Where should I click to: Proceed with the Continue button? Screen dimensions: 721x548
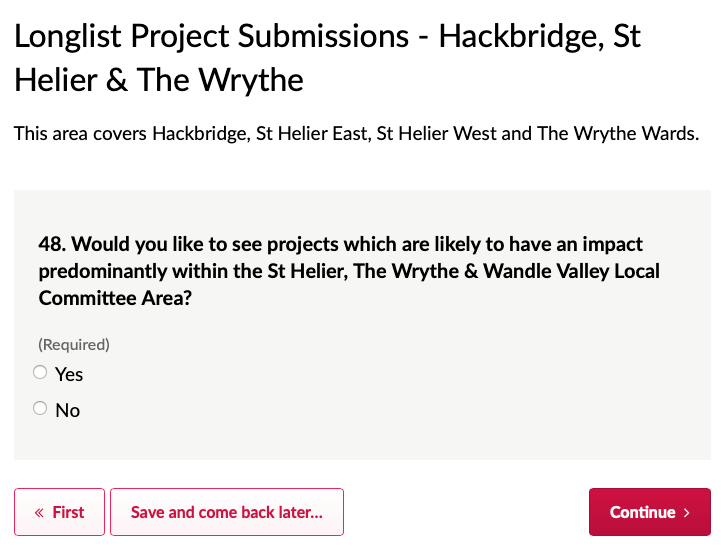click(x=649, y=512)
